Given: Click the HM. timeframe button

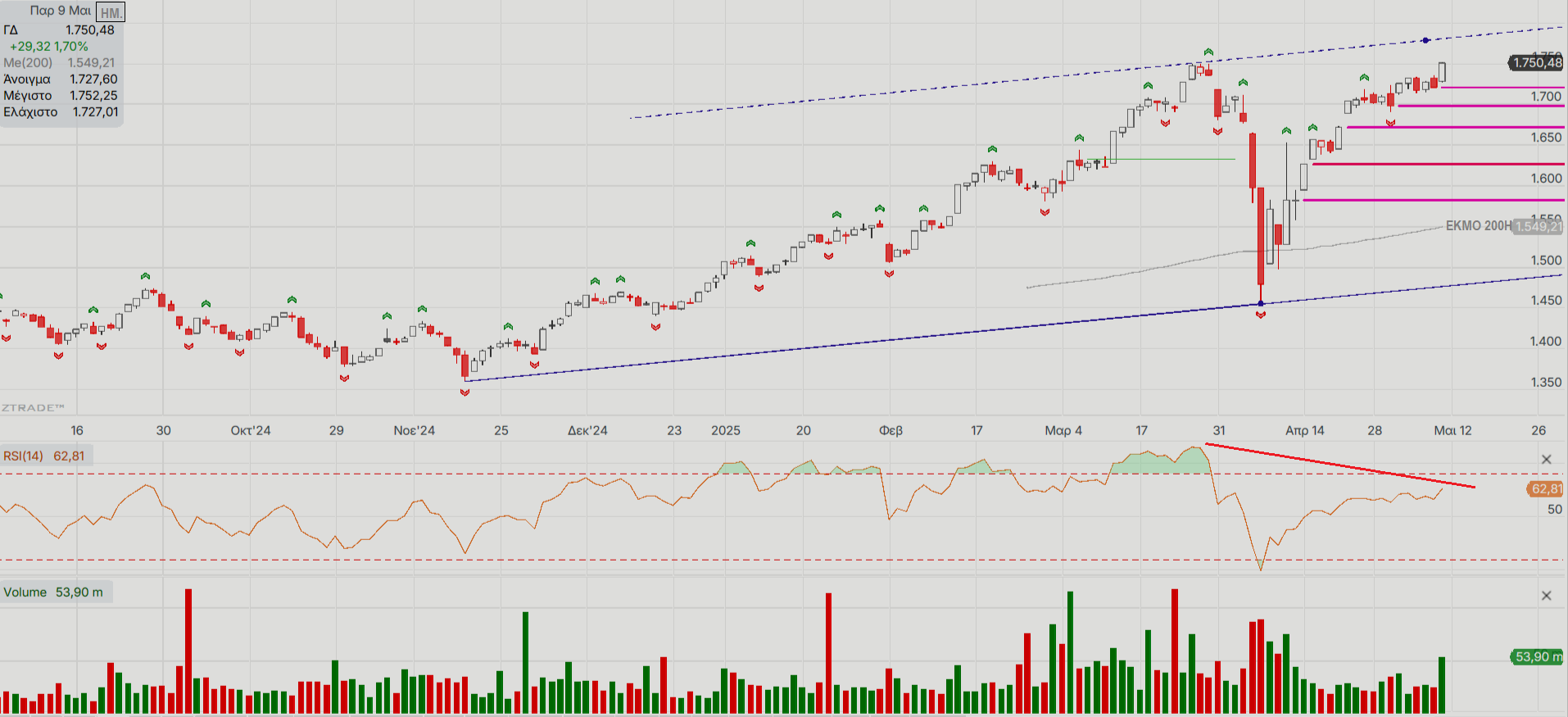Looking at the screenshot, I should (x=111, y=12).
